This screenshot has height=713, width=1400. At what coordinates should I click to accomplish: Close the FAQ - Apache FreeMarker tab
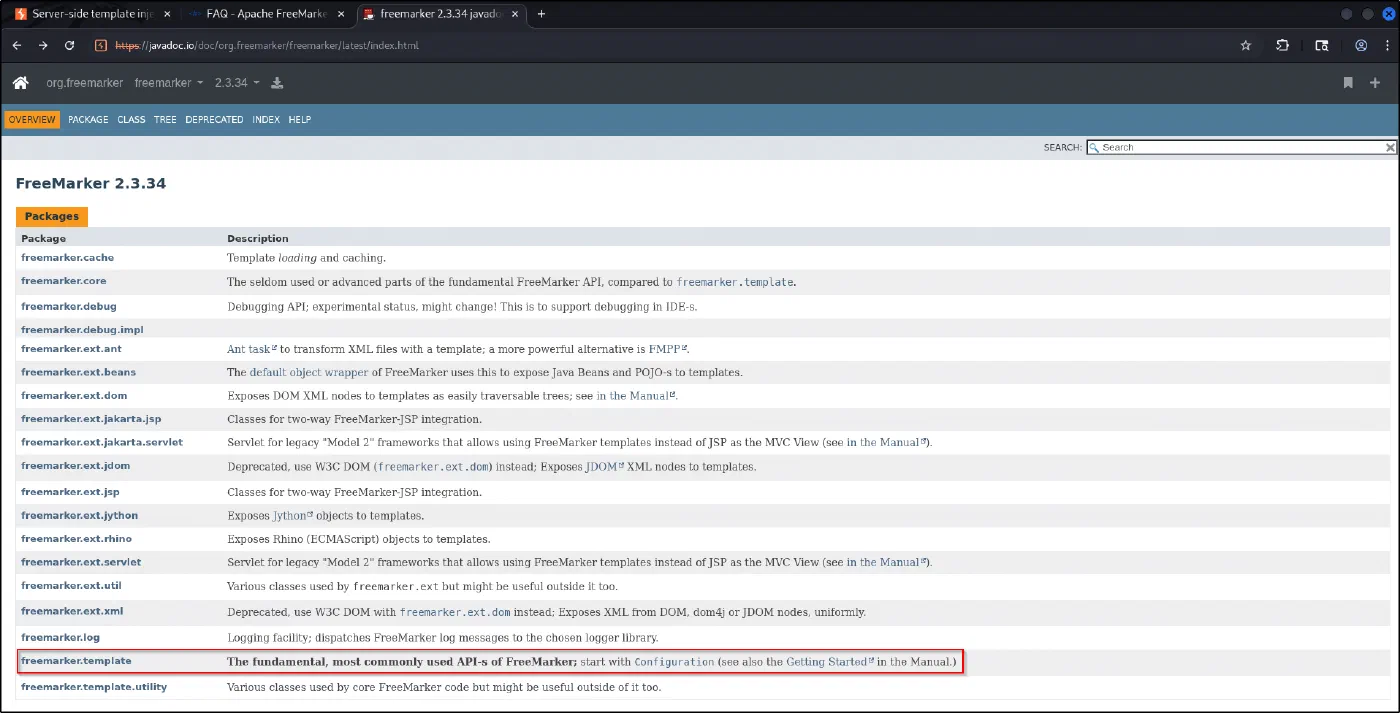(x=342, y=14)
